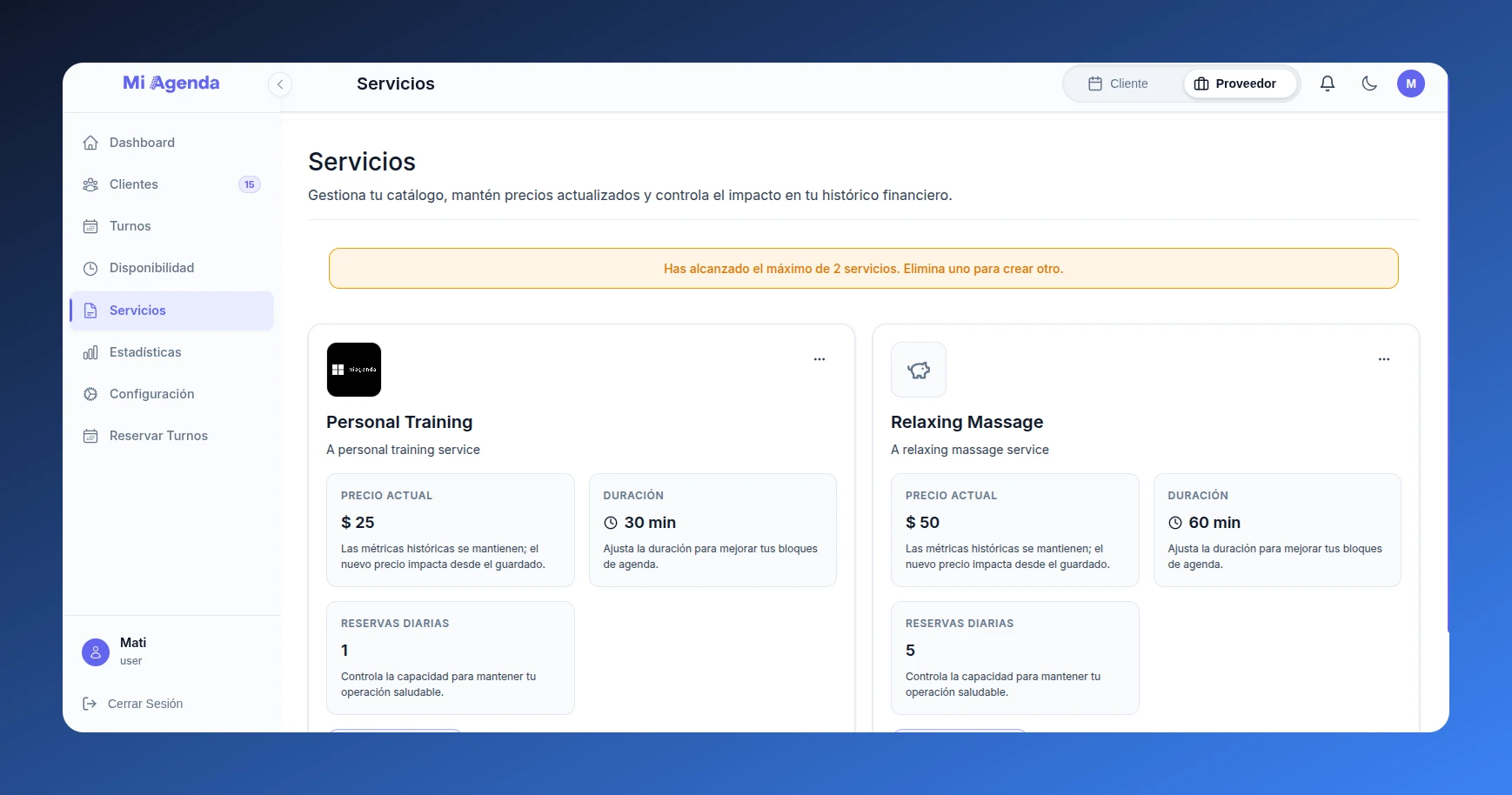
Task: Select Servicios in the sidebar
Action: 171,311
